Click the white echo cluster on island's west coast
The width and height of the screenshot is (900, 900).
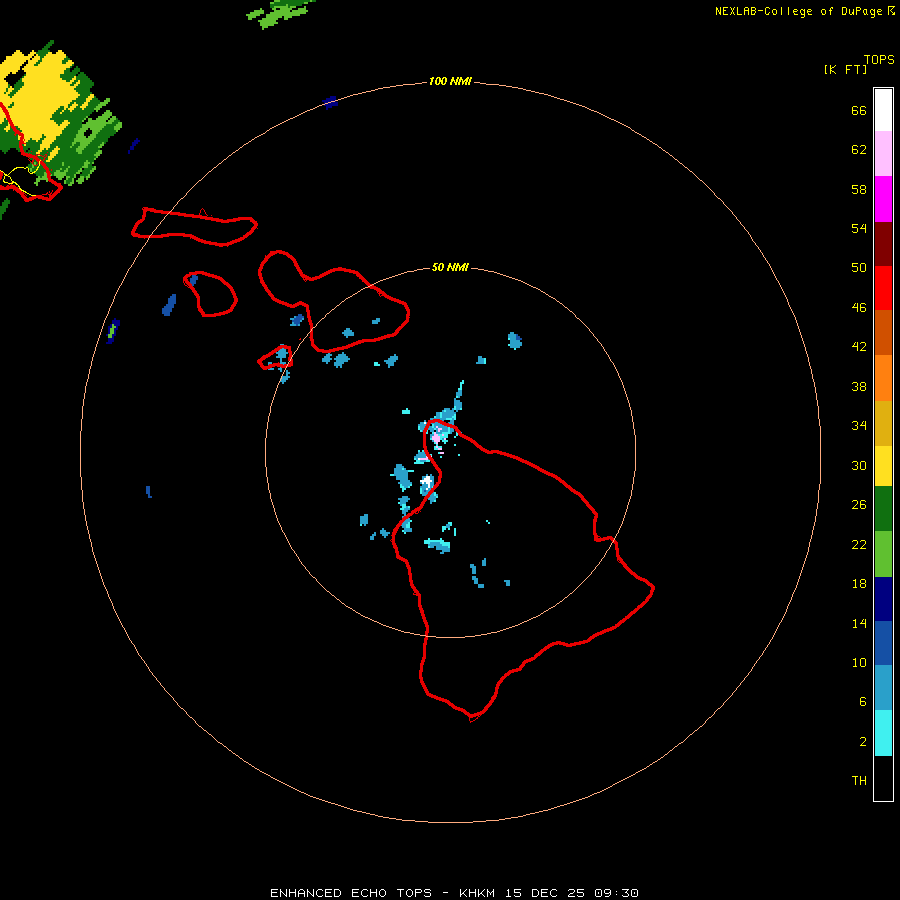[426, 483]
